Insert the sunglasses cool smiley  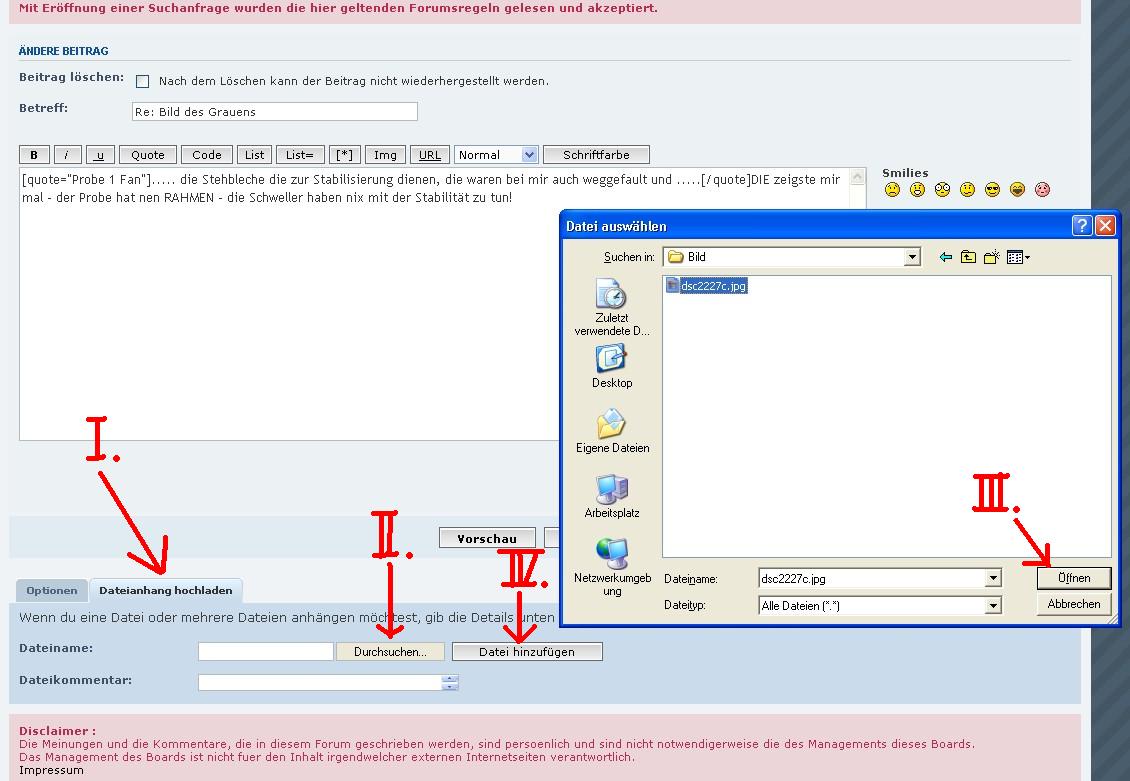[992, 190]
